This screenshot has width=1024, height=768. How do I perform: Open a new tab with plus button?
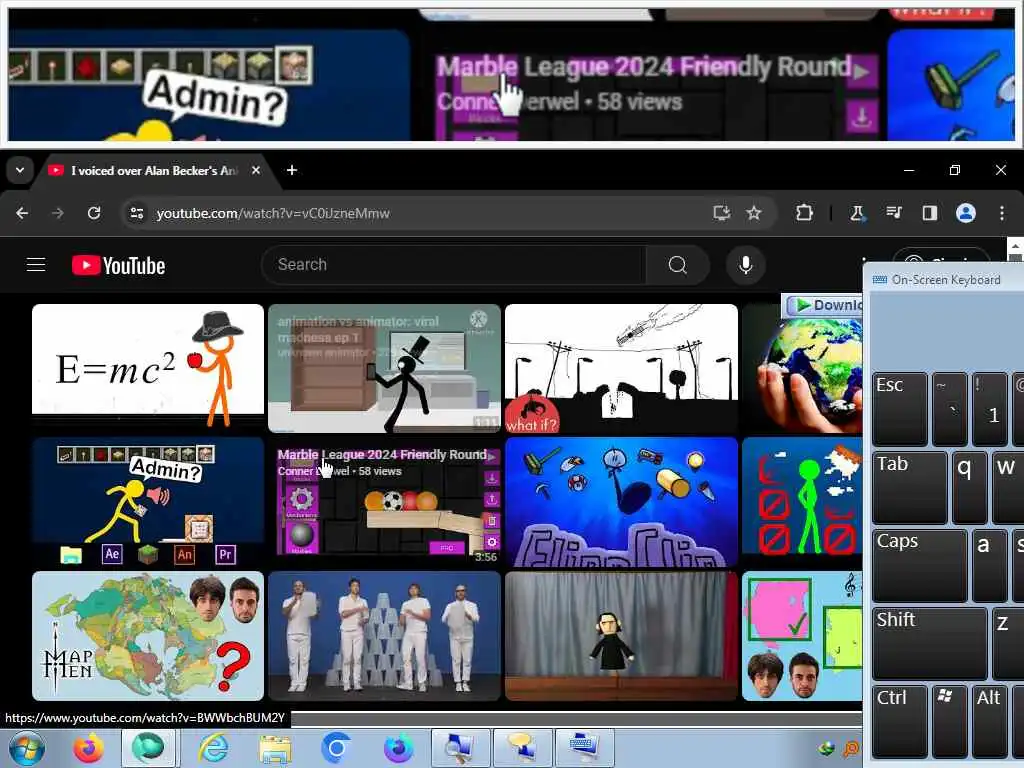[292, 170]
